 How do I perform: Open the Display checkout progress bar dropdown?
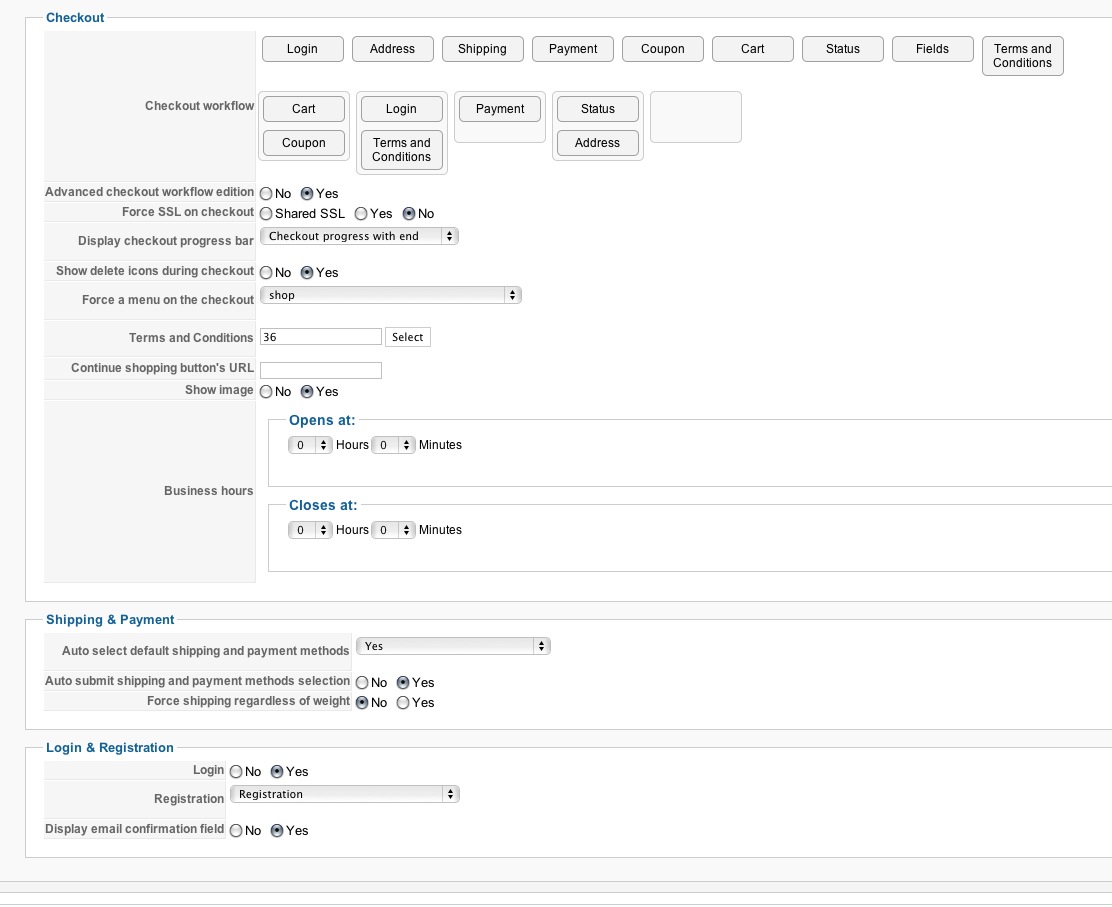coord(359,236)
